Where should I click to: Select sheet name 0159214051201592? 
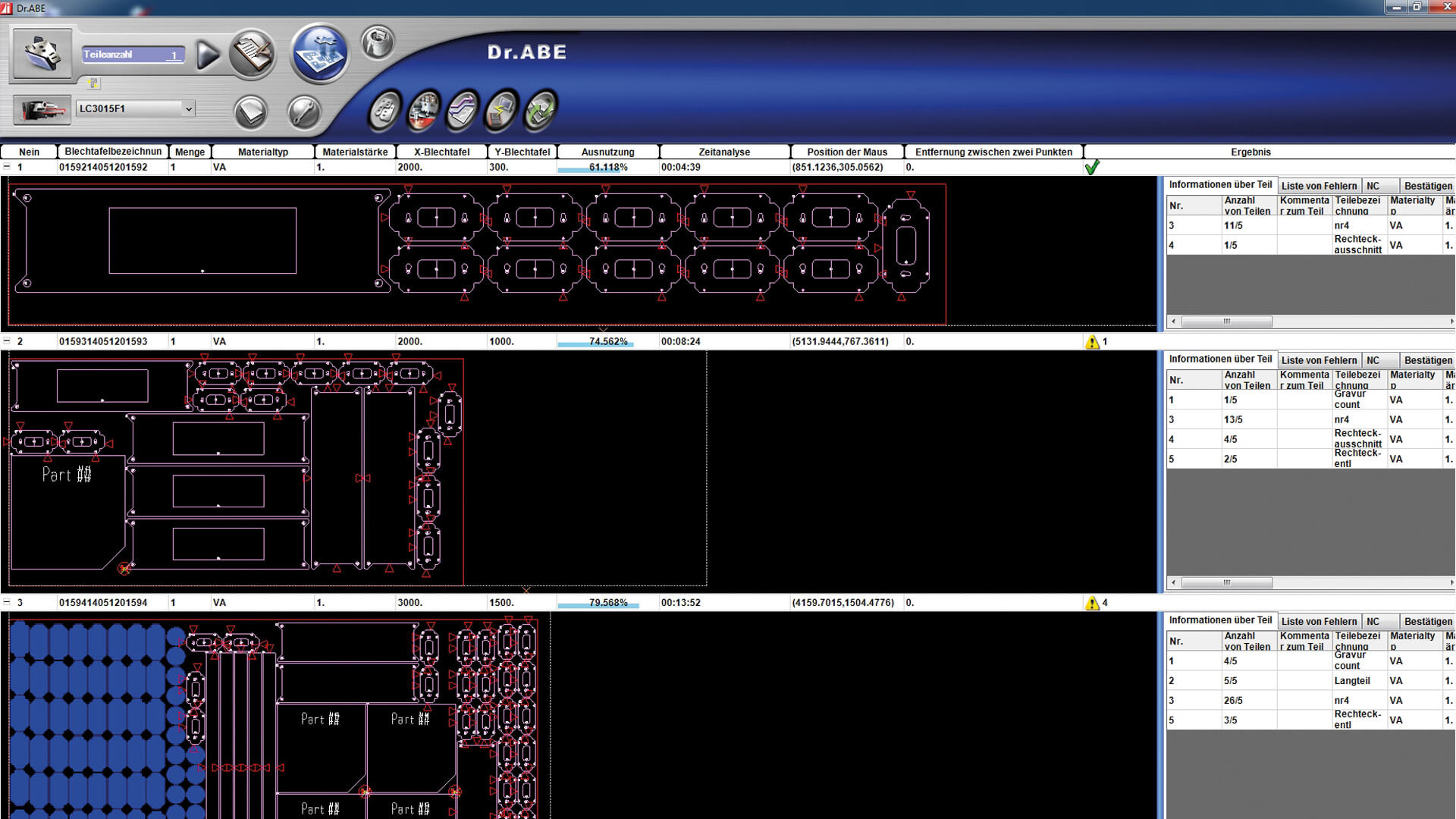coord(103,167)
